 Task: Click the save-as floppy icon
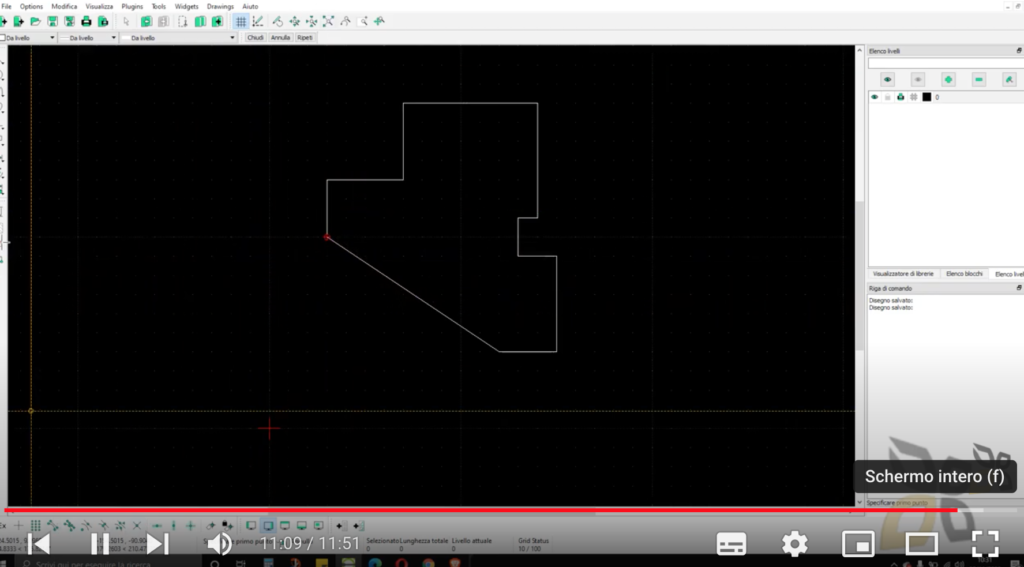tap(69, 22)
